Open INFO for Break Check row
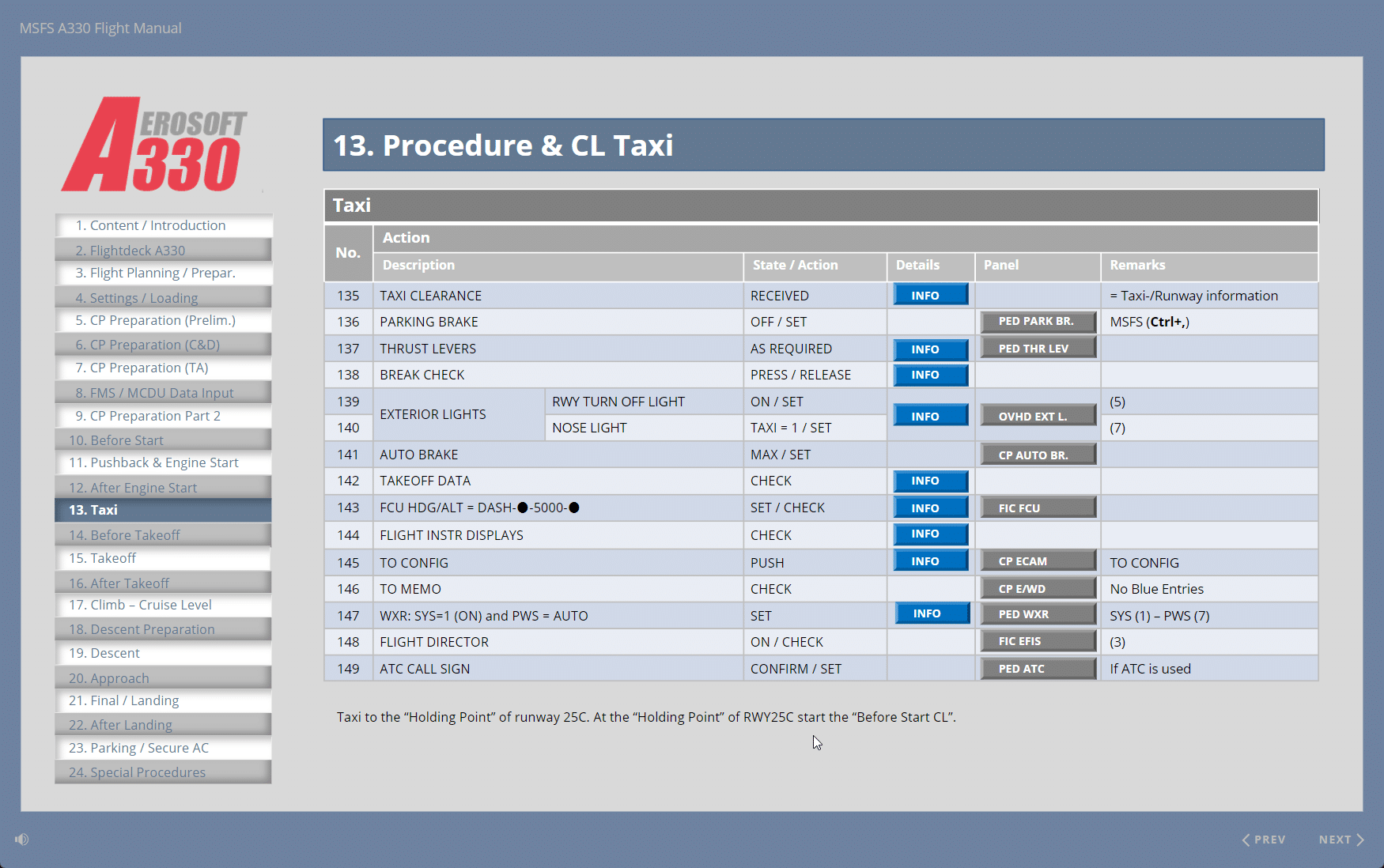Viewport: 1384px width, 868px height. 930,375
